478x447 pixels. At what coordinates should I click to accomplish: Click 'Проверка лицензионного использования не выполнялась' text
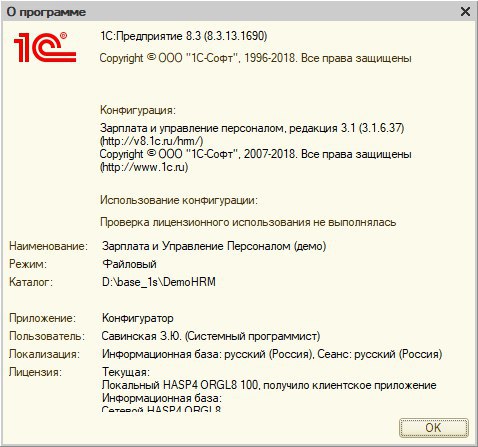click(x=248, y=222)
